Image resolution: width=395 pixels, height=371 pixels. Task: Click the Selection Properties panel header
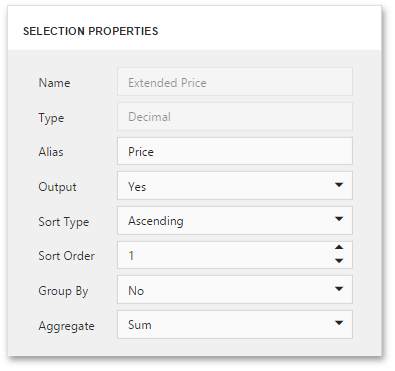click(90, 31)
